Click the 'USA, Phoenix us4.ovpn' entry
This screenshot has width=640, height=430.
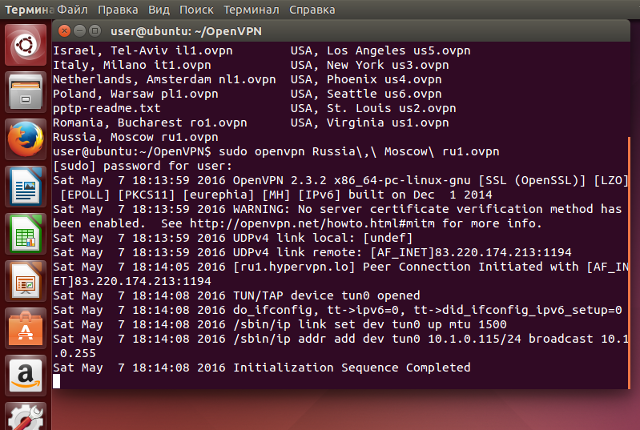[x=366, y=79]
